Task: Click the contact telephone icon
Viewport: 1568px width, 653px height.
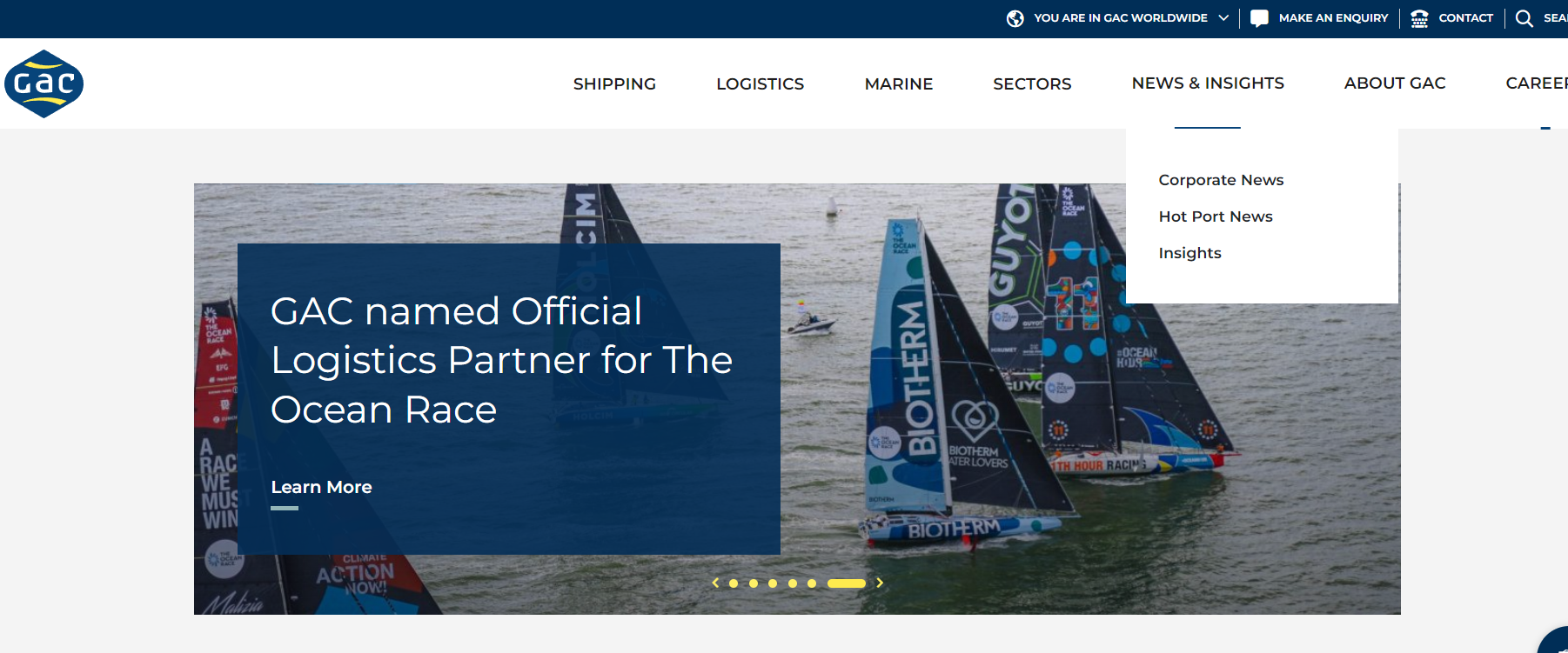Action: pos(1419,18)
